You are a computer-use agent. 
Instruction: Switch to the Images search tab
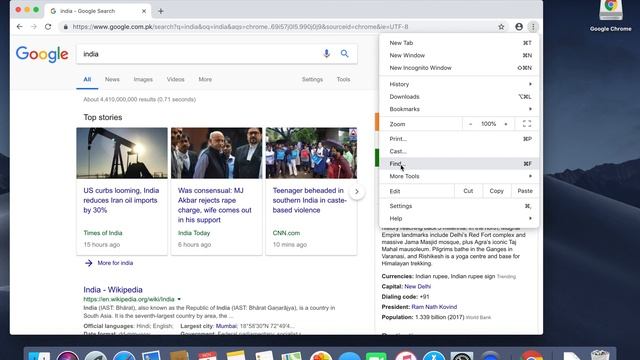pyautogui.click(x=143, y=80)
